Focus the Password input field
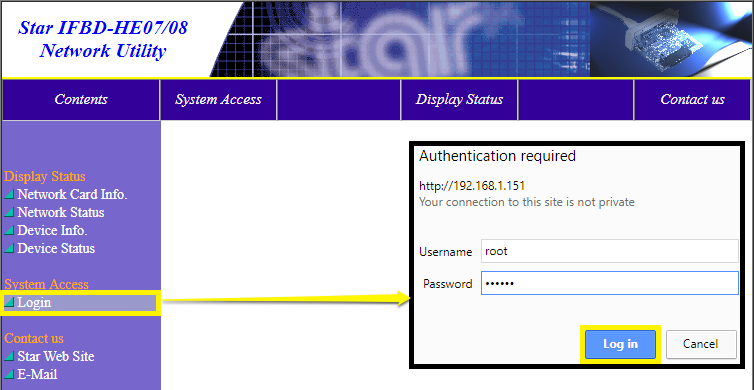Viewport: 754px width, 390px height. click(x=609, y=283)
